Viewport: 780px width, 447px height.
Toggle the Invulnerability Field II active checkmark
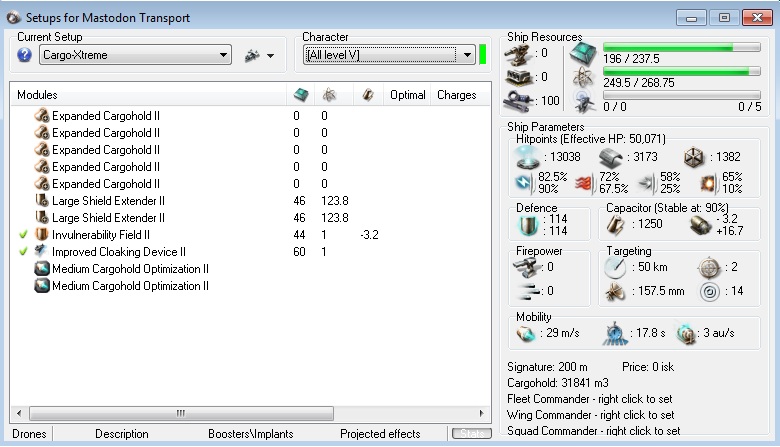[23, 234]
